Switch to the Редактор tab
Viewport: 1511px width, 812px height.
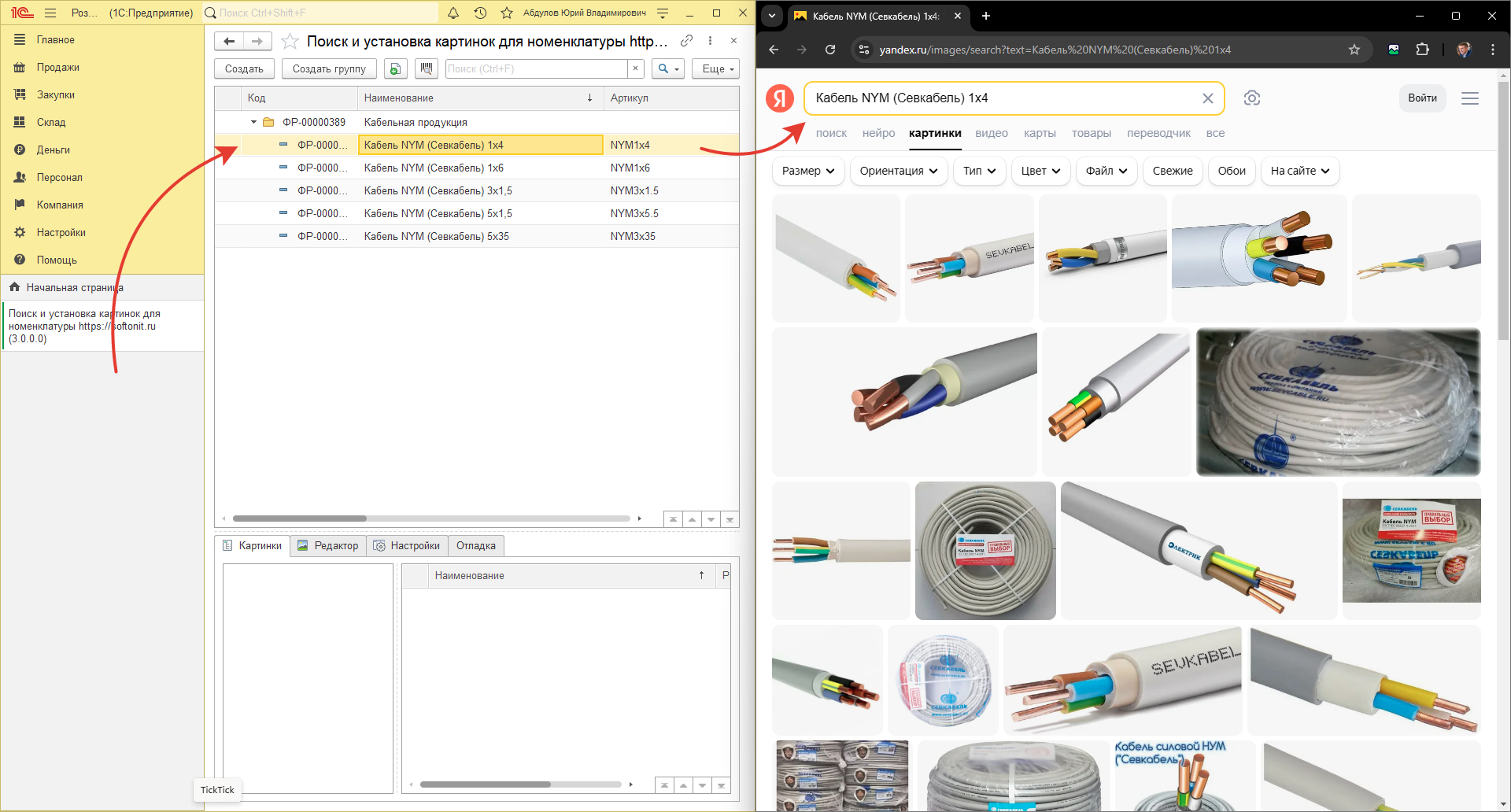tap(328, 545)
